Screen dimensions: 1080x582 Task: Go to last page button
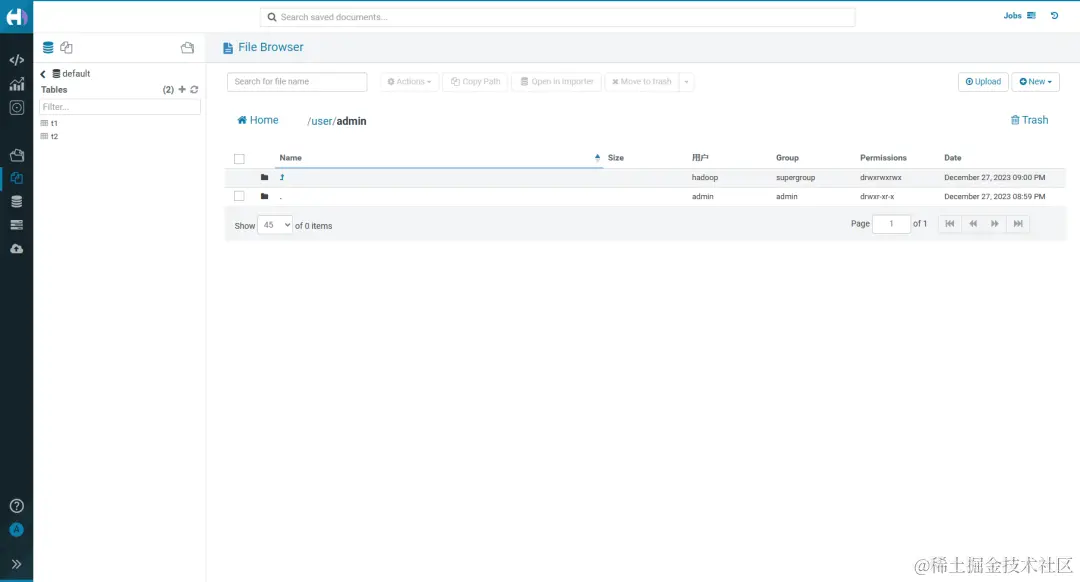(x=1018, y=224)
